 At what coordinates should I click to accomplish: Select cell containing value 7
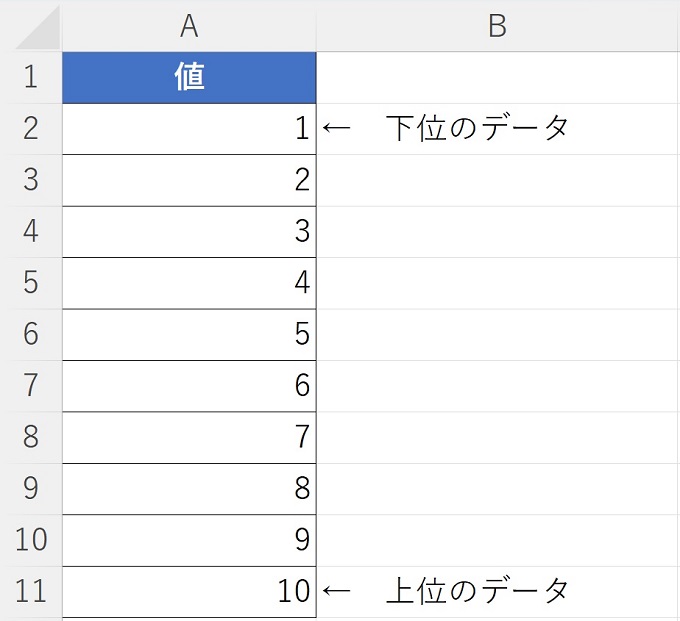pos(189,437)
